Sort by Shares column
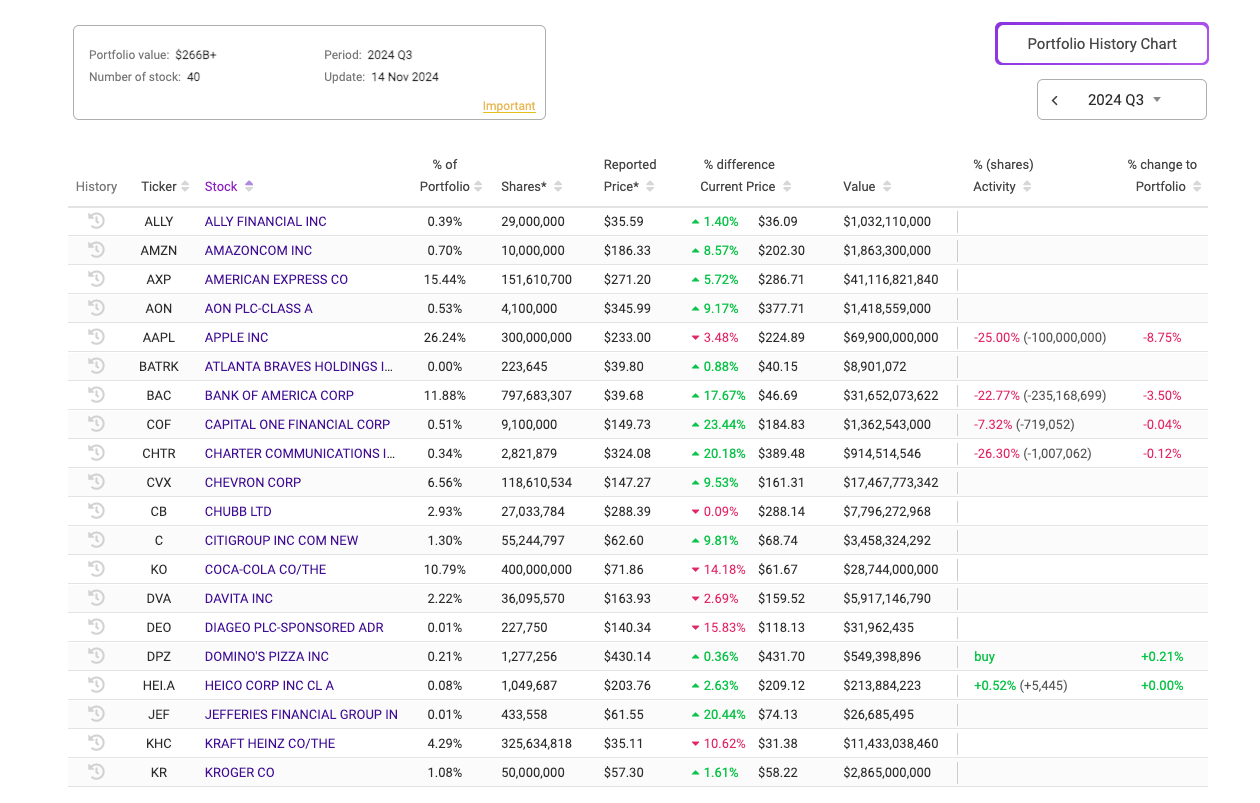1260x803 pixels. [531, 186]
